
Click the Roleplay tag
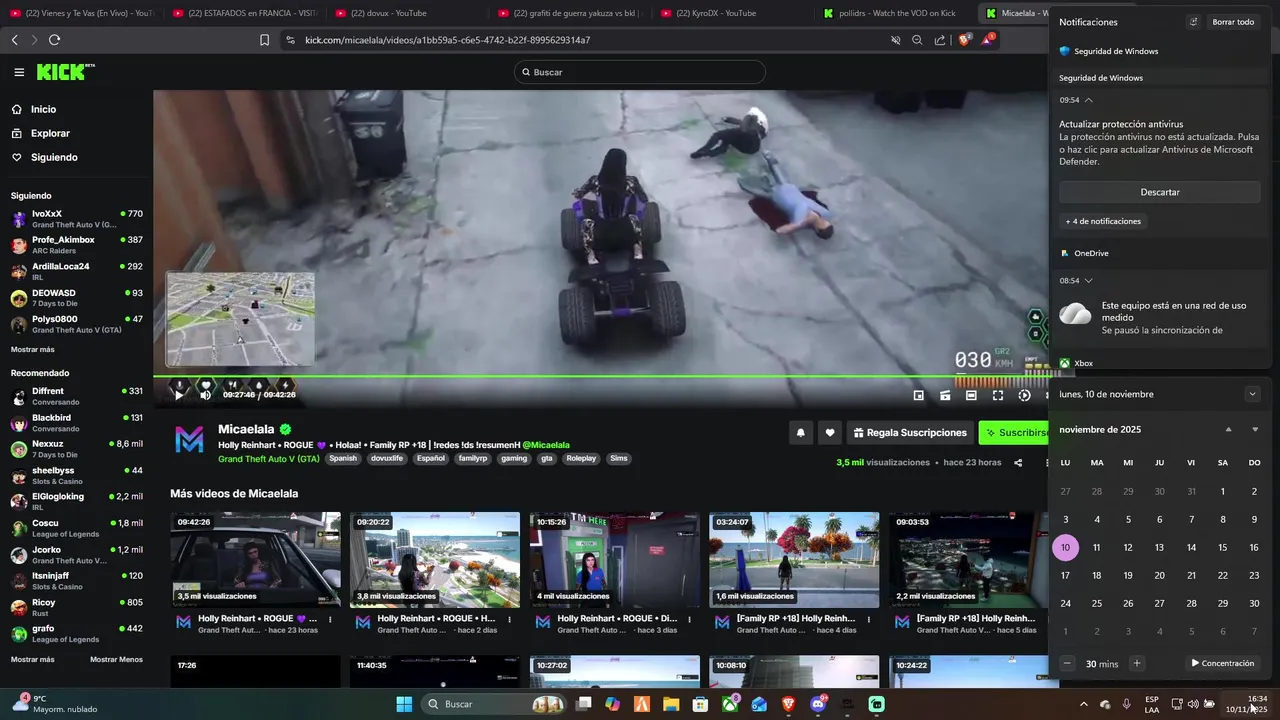(x=581, y=458)
